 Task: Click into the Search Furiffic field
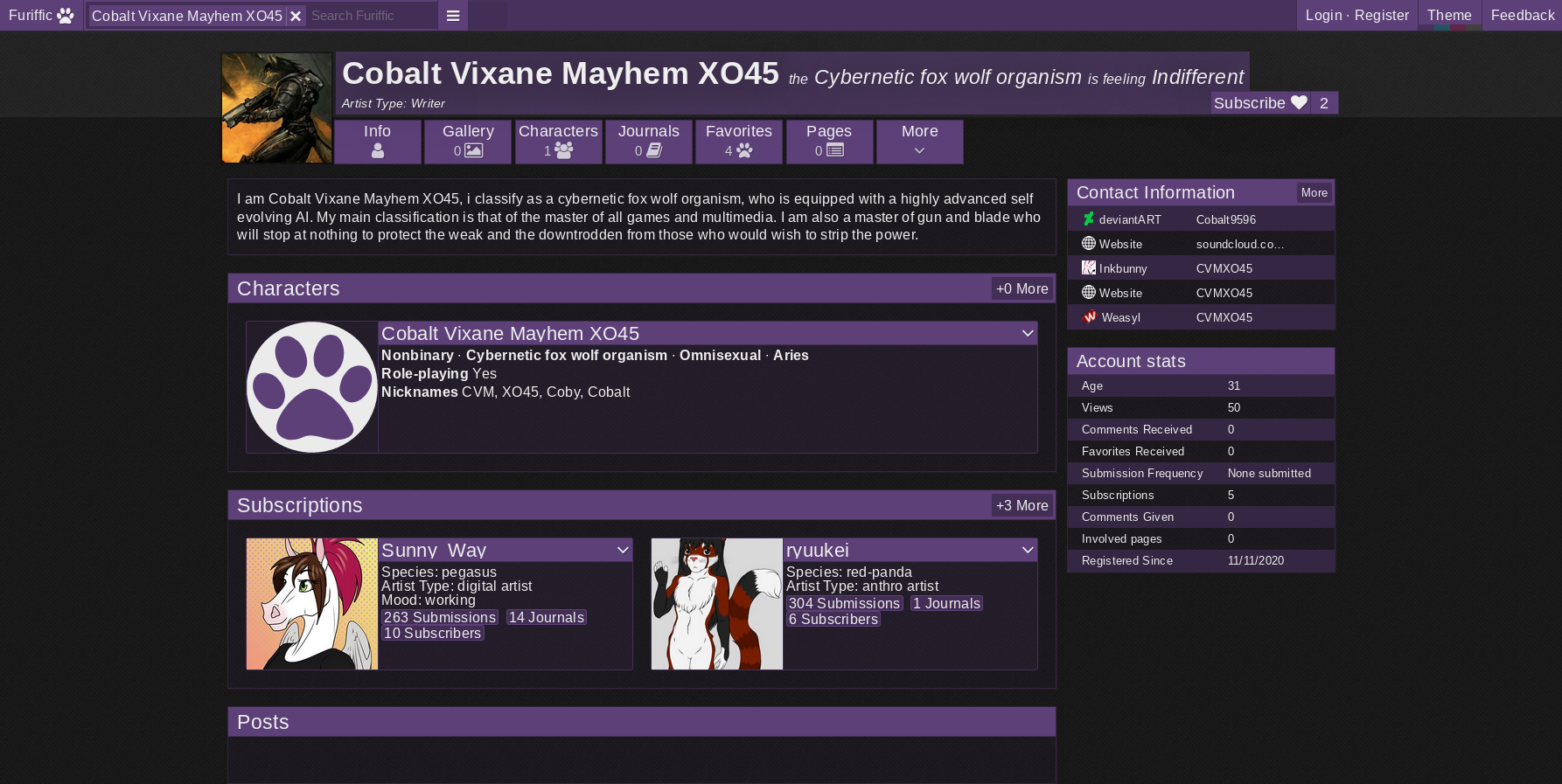pos(372,16)
